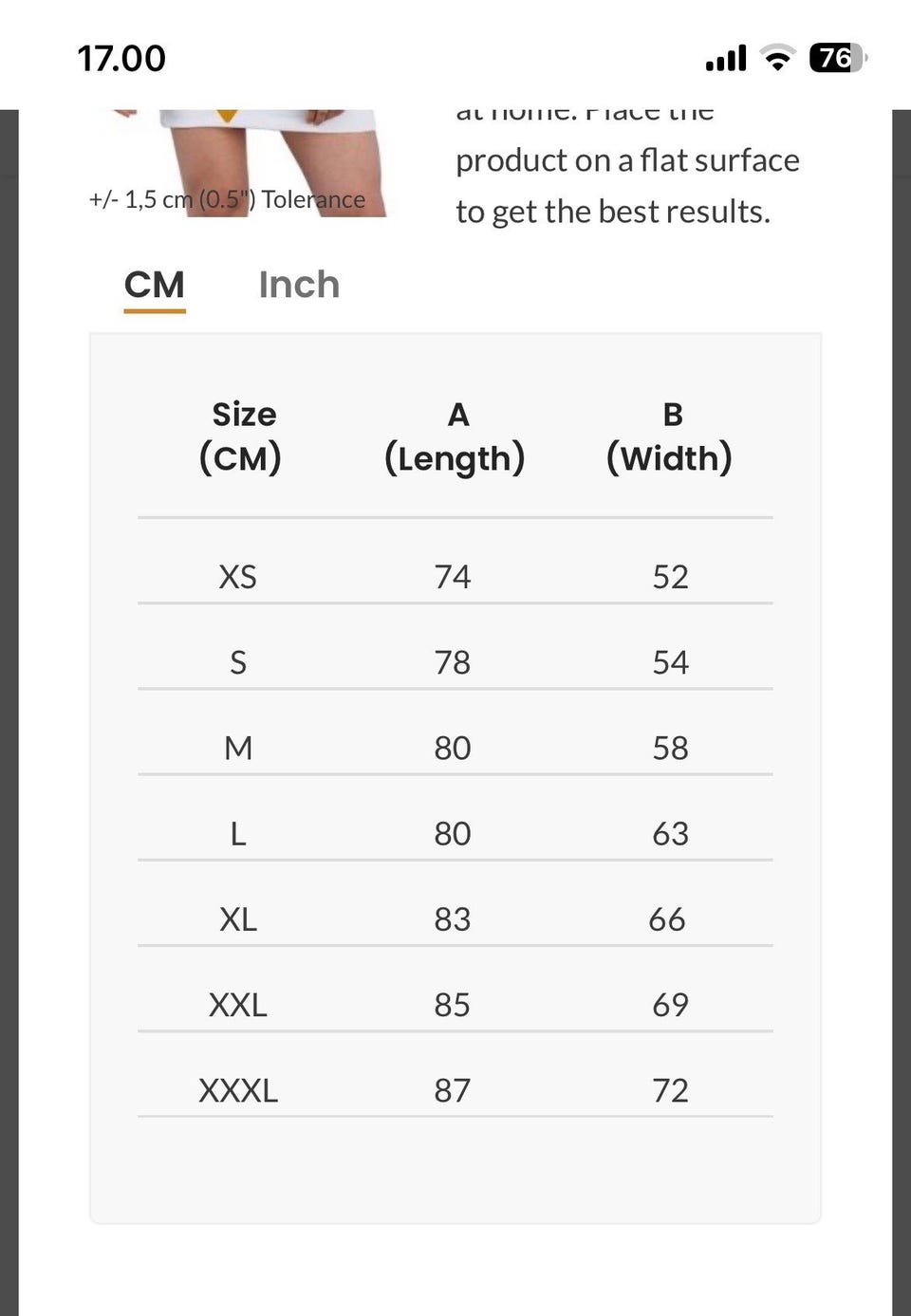Image resolution: width=911 pixels, height=1316 pixels.
Task: Tap the XS length value 74
Action: click(453, 577)
